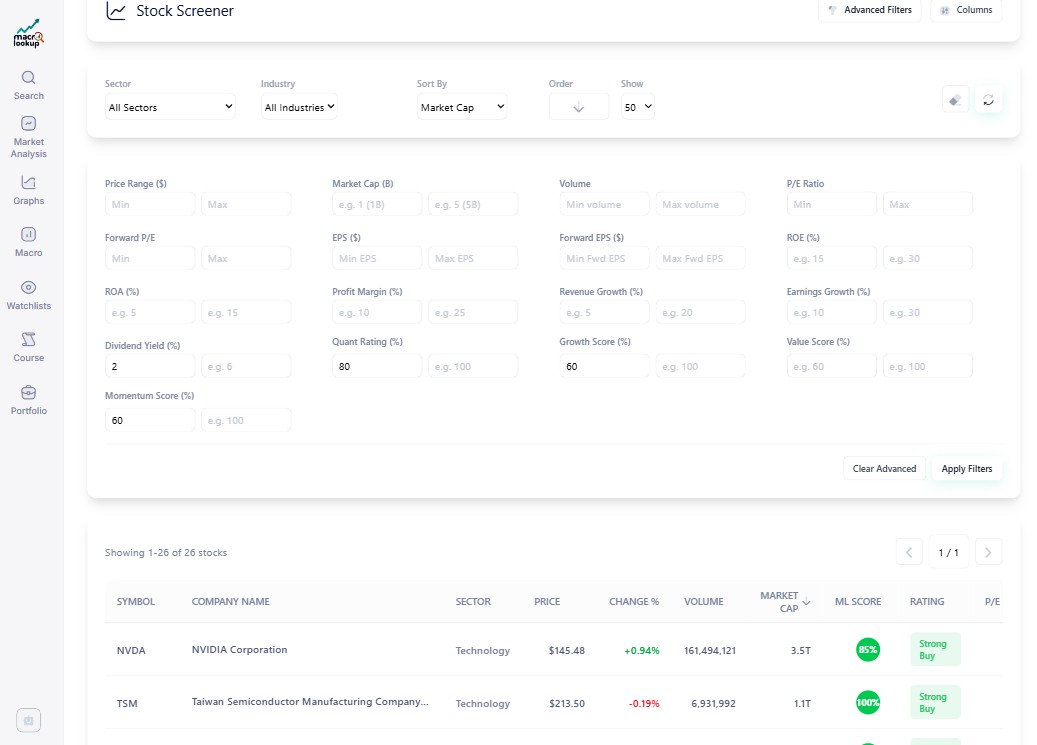Click the refresh icon button
This screenshot has height=745, width=1037.
pos(988,100)
